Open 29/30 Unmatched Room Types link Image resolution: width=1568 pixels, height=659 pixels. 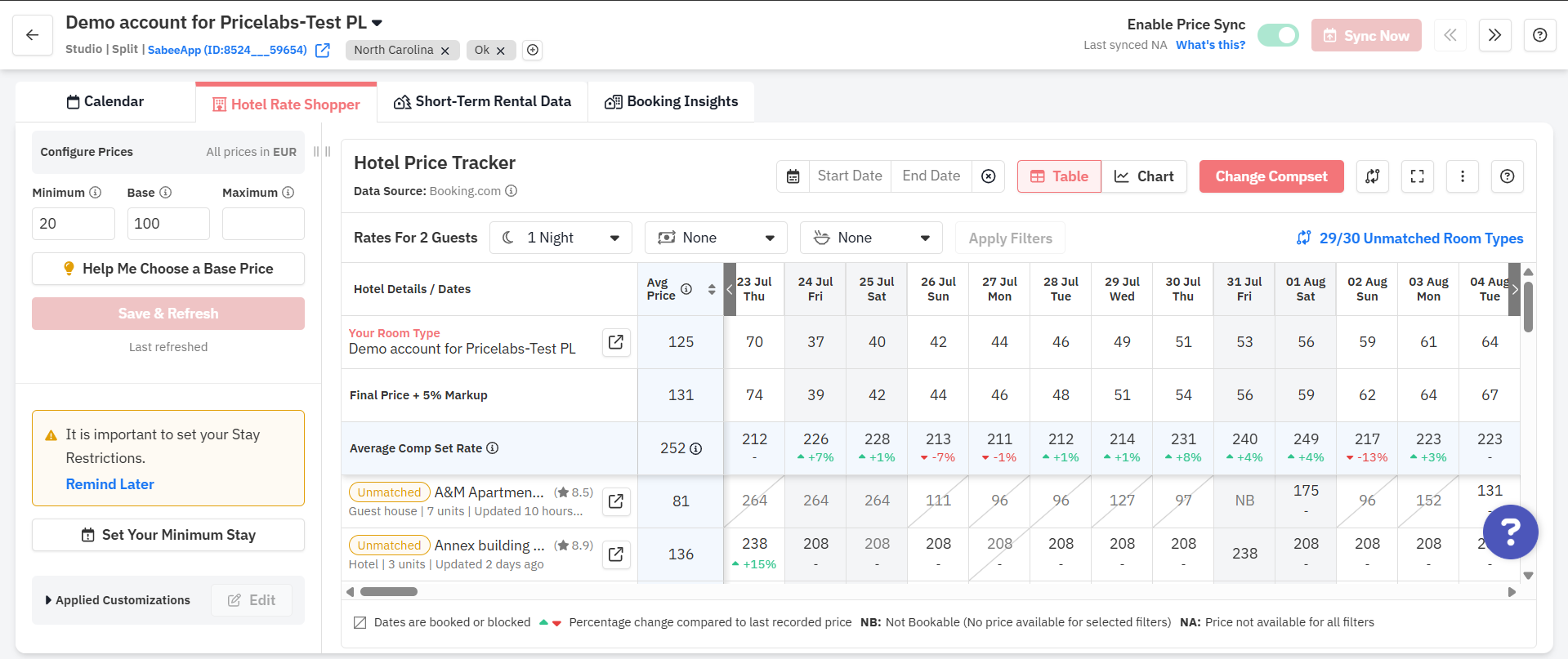(x=1410, y=238)
